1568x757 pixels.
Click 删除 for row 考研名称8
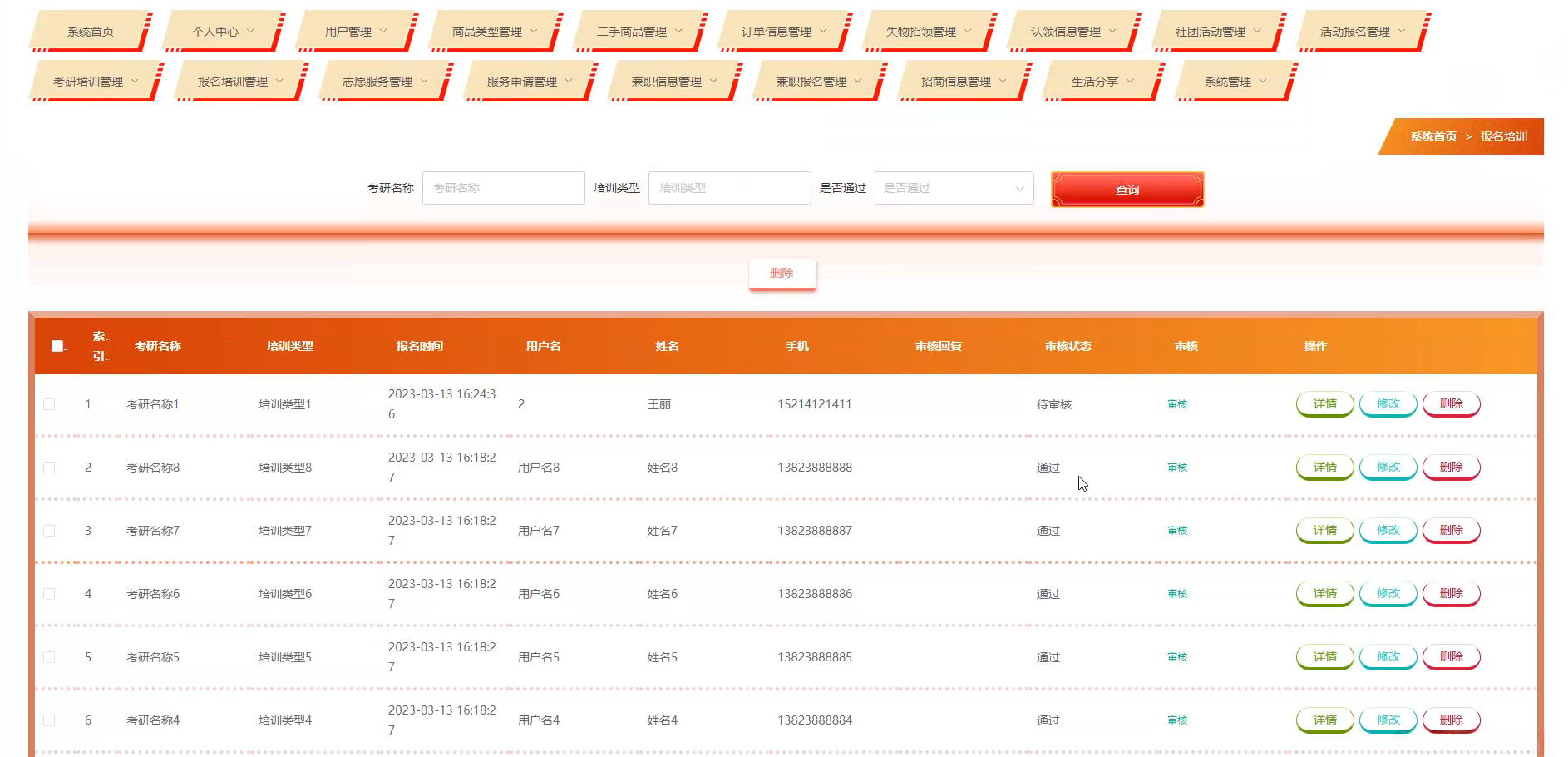click(1452, 468)
